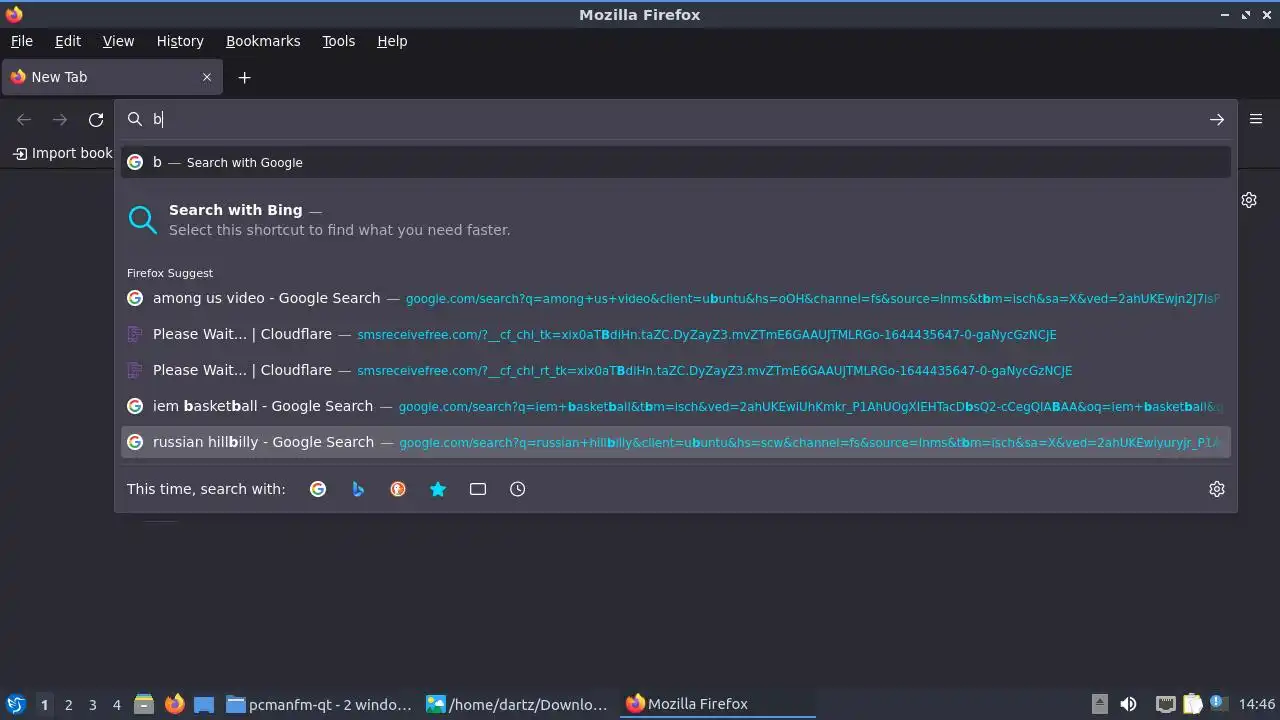
Task: Choose the Search with Bing shortcut
Action: click(676, 220)
